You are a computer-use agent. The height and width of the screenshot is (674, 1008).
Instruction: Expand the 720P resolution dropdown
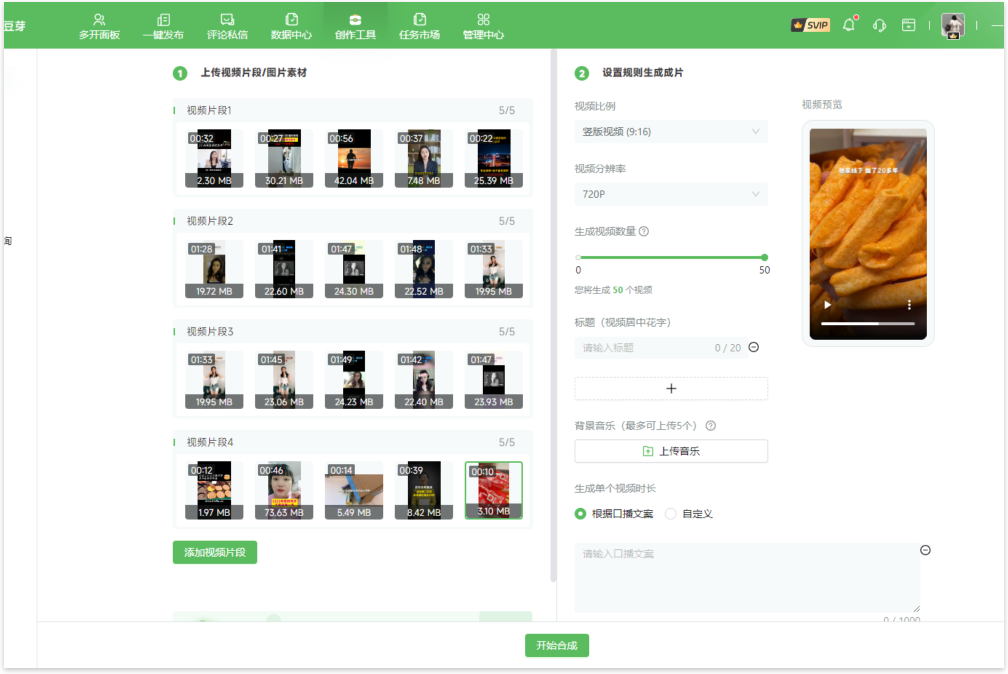pyautogui.click(x=671, y=194)
